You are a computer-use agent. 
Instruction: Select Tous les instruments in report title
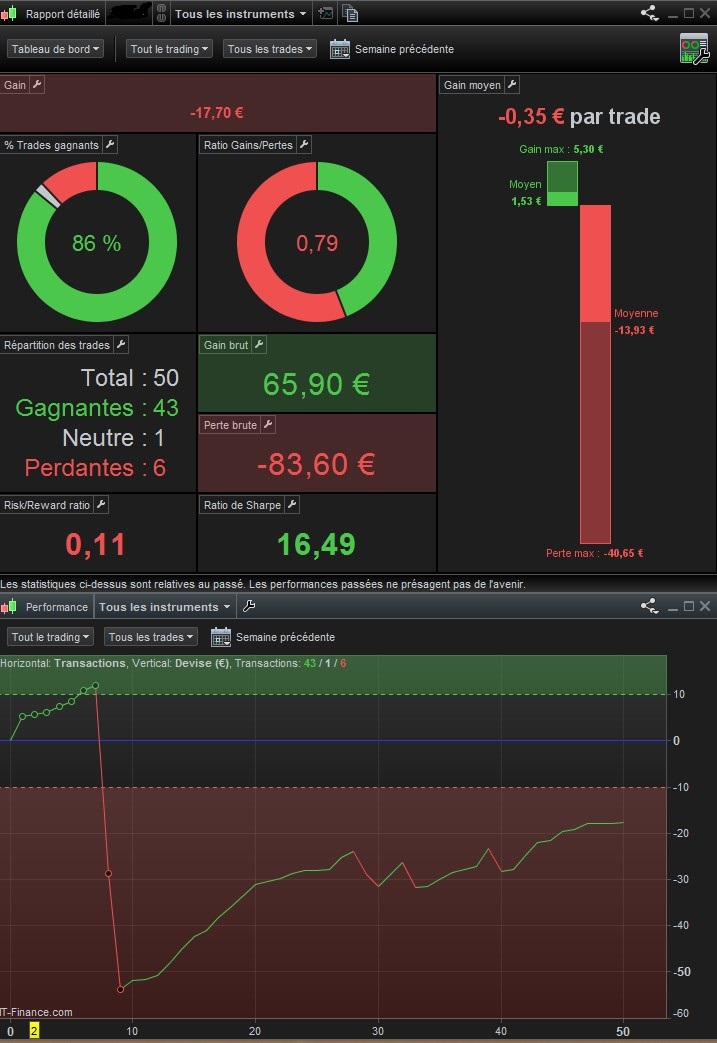[x=240, y=13]
